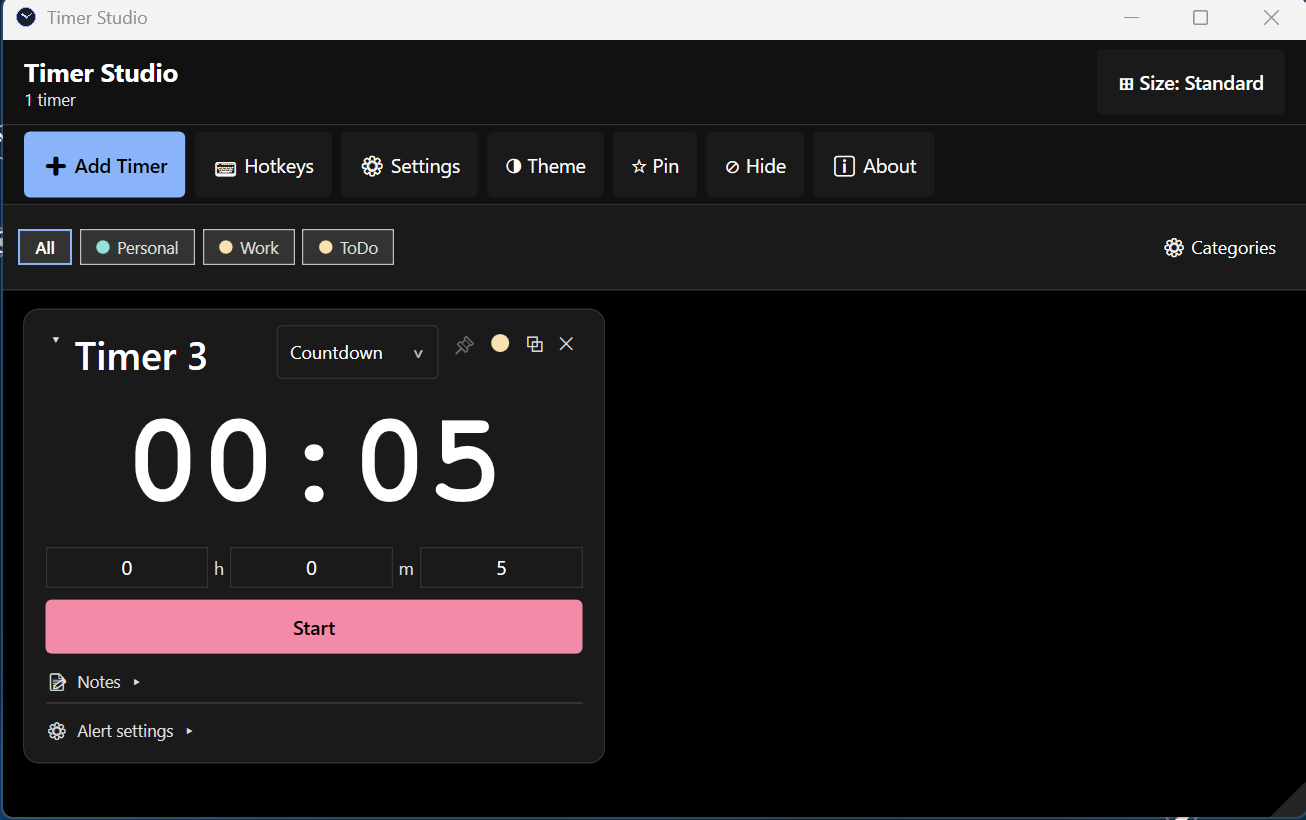Open the Countdown mode dropdown
The height and width of the screenshot is (820, 1306).
(x=357, y=352)
